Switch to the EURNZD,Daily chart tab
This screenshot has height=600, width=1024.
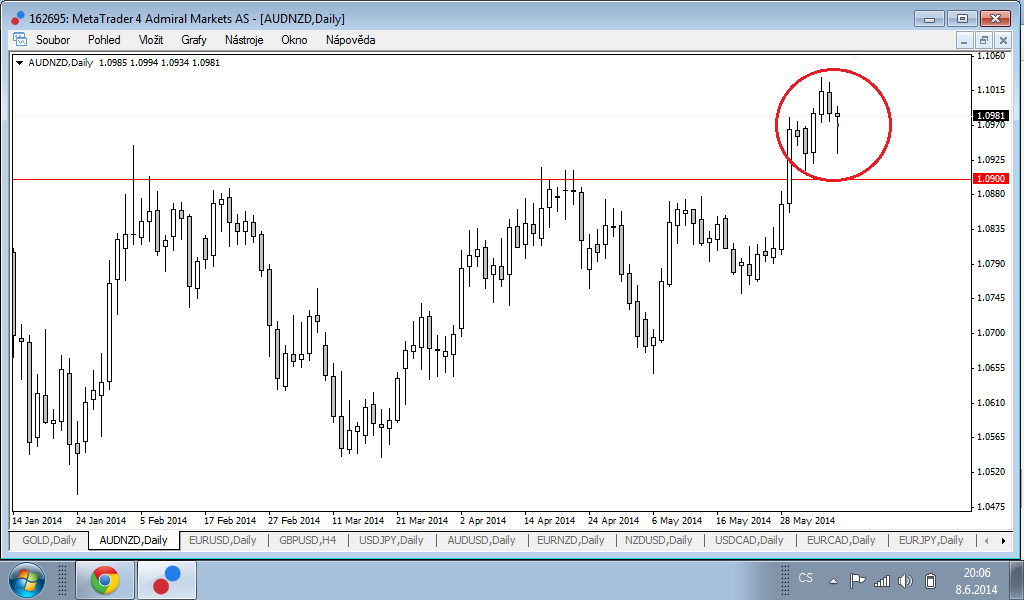coord(571,540)
